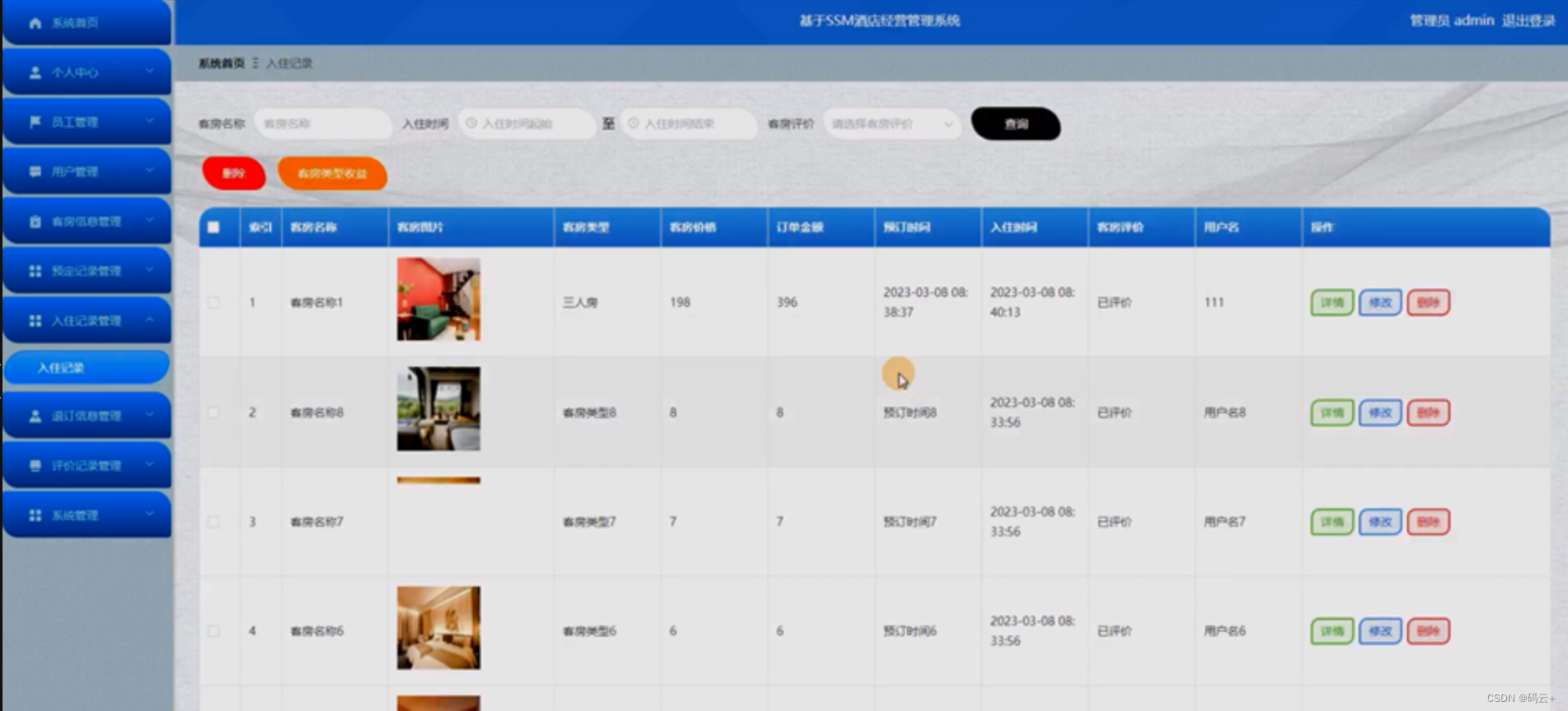Click 删除 for row 客房名称7
This screenshot has height=711, width=1568.
[1429, 522]
